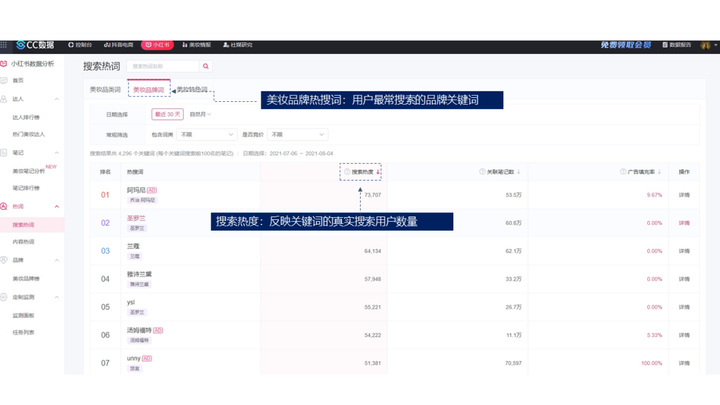Image resolution: width=720 pixels, height=405 pixels.
Task: Click the 阿玛尼 keyword in row 01
Action: (136, 190)
